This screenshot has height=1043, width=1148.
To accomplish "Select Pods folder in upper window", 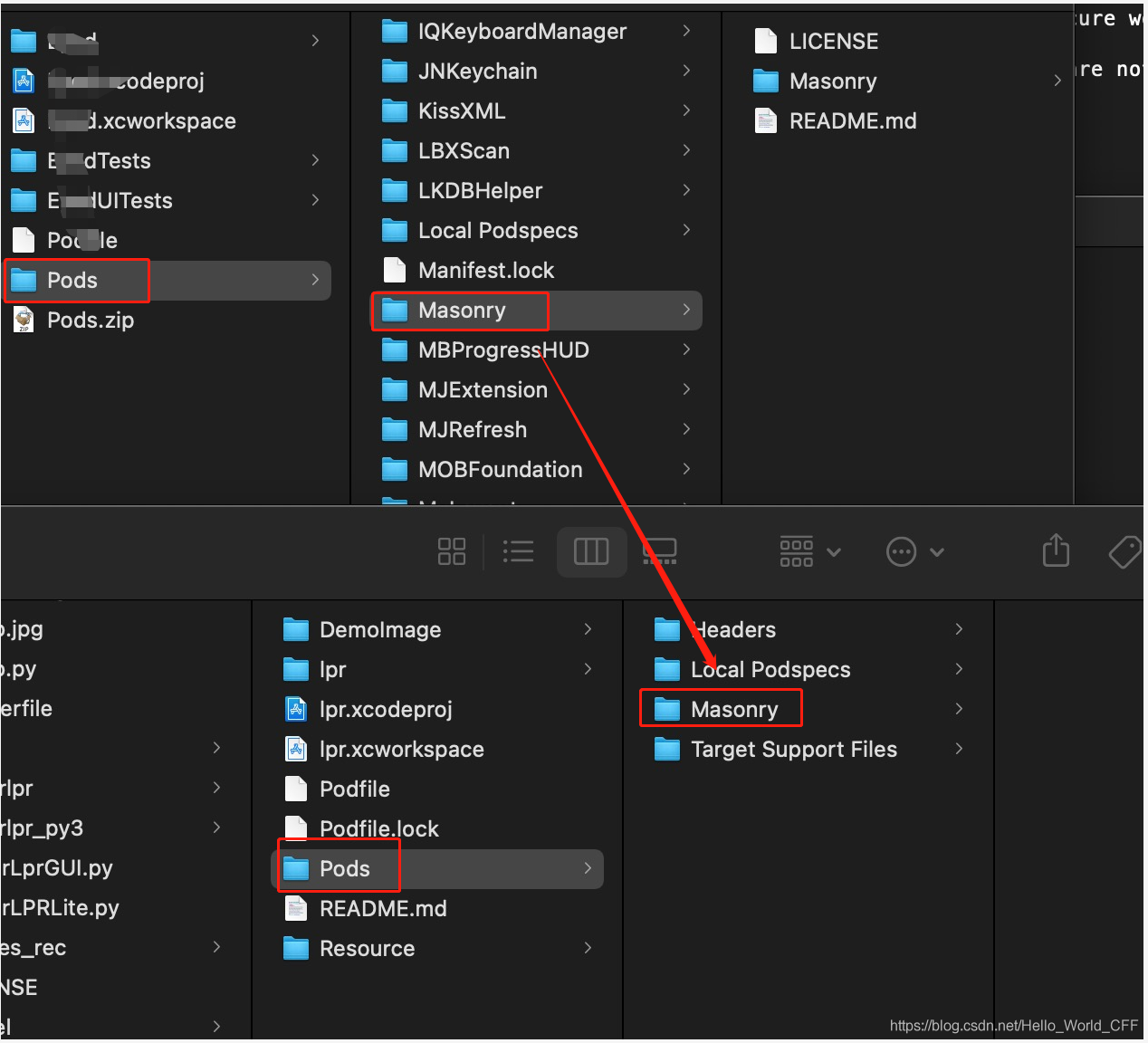I will 168,281.
